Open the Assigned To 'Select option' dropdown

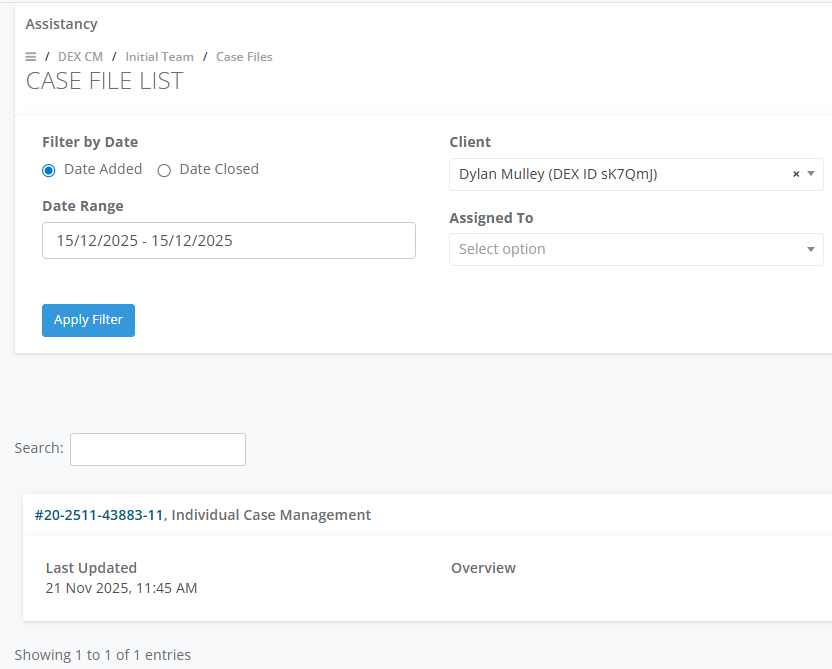[x=636, y=249]
